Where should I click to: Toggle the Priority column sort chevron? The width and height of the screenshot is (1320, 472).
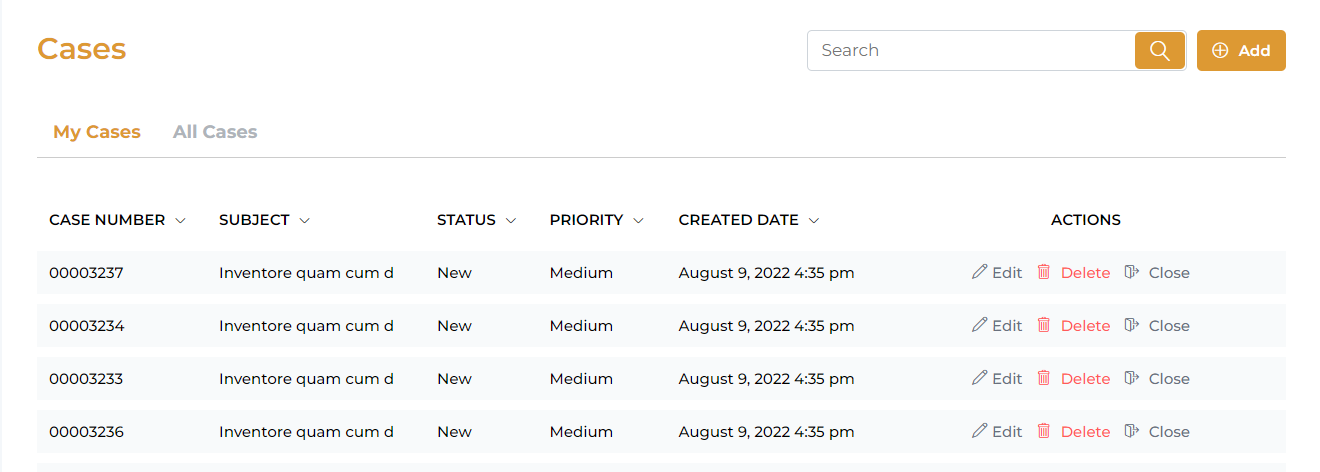click(638, 221)
